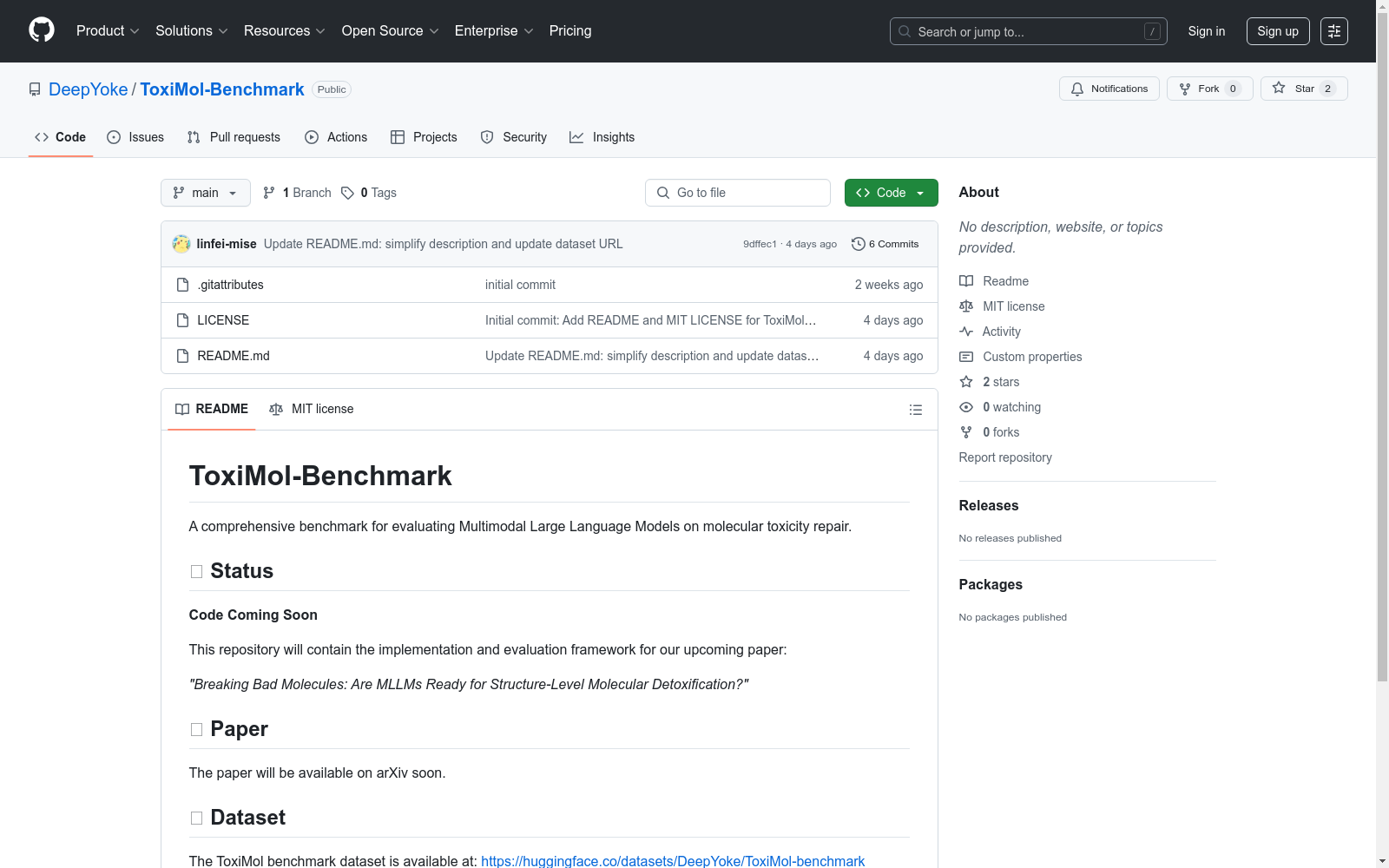Viewport: 1389px width, 868px height.
Task: Fork this repository
Action: point(1209,89)
